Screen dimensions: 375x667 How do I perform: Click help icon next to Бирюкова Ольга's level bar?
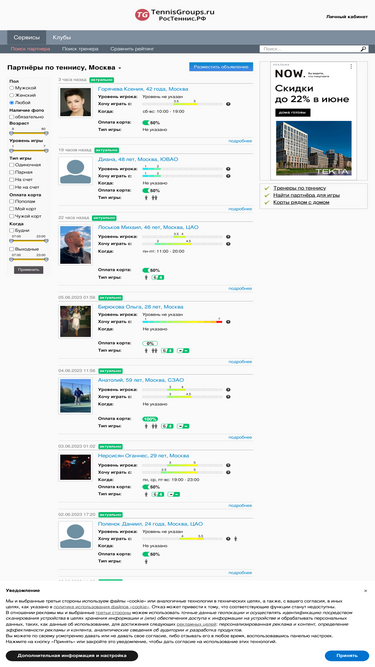228,322
